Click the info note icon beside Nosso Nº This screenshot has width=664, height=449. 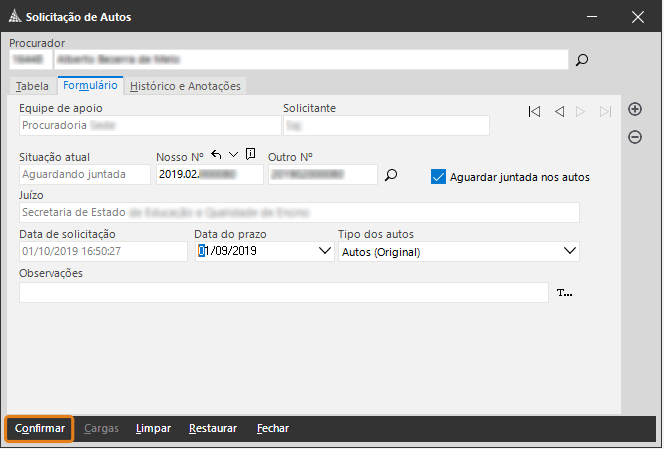coord(251,154)
